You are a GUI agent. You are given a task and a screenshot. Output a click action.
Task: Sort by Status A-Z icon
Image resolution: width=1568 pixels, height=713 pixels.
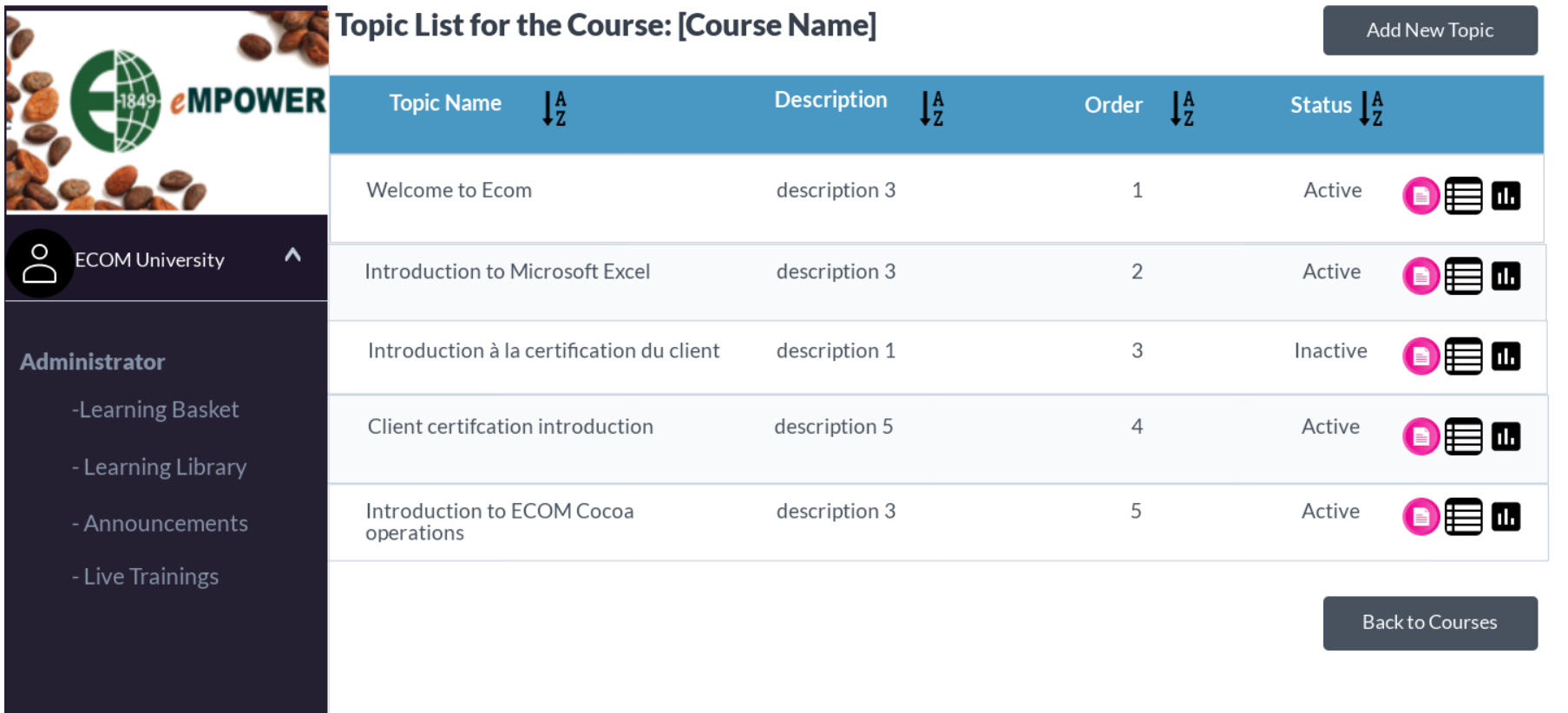coord(1371,108)
